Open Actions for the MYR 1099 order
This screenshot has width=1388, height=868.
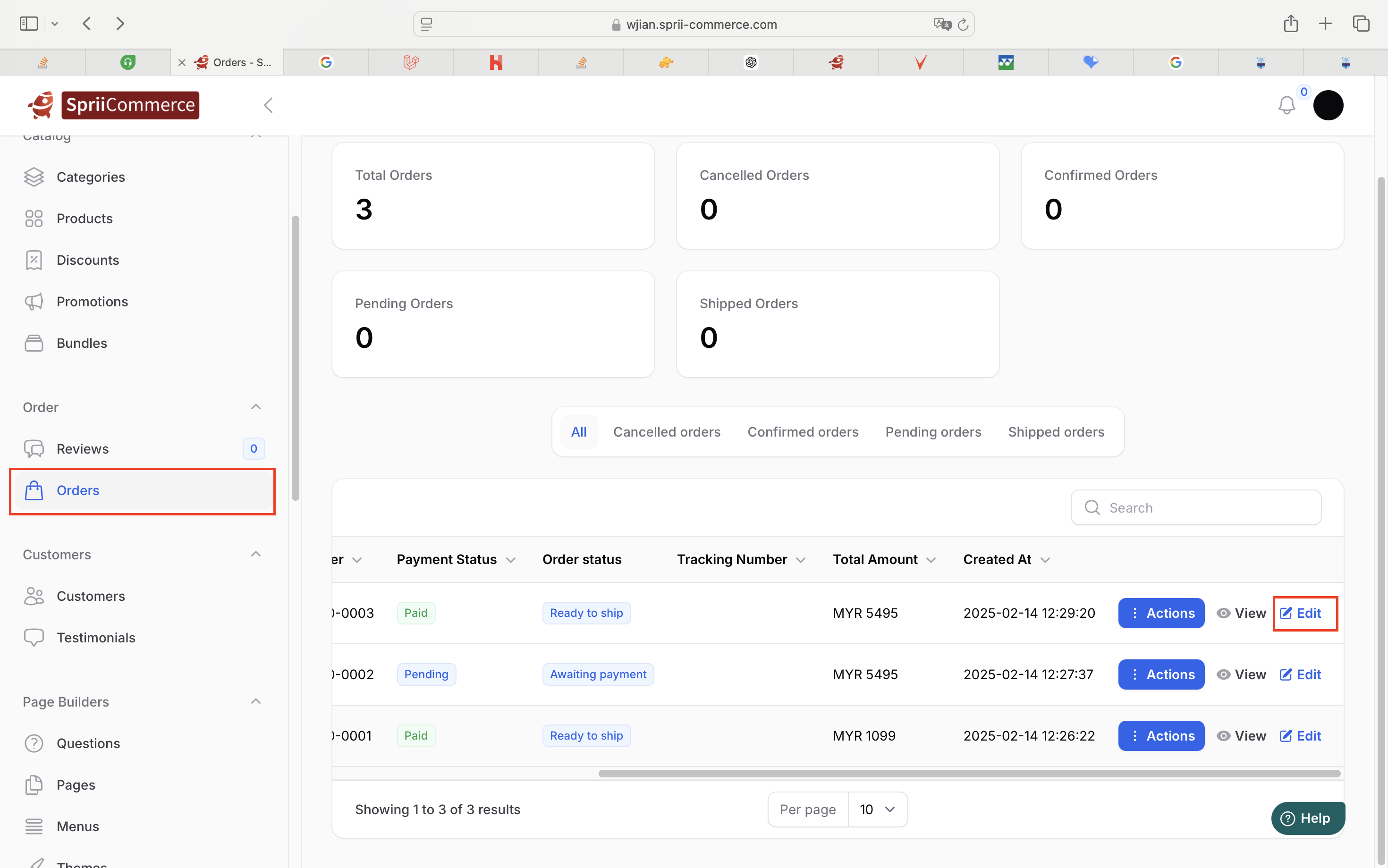click(x=1161, y=736)
